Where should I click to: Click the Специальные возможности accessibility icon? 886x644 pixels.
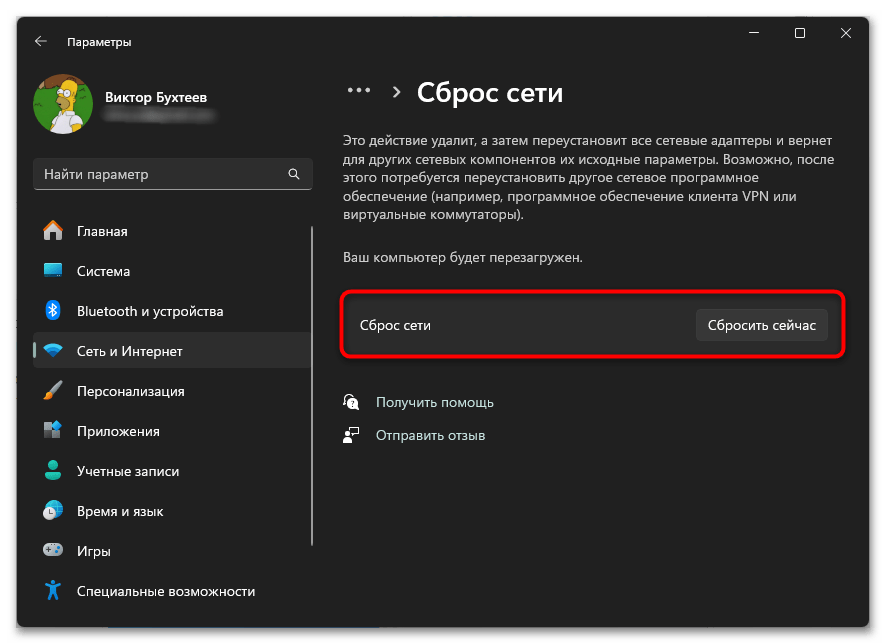(x=53, y=591)
